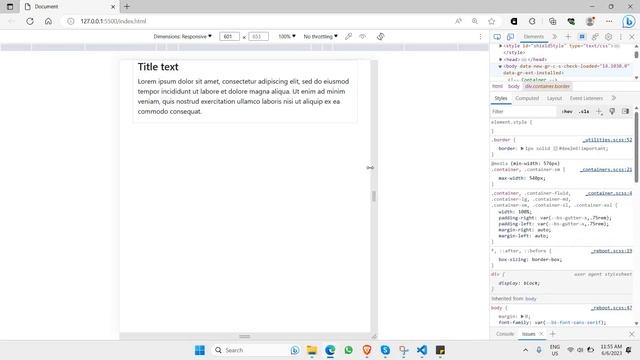Click the linked-tools icon beside DevTools settings
Image resolution: width=640 pixels, height=360 pixels.
click(595, 37)
